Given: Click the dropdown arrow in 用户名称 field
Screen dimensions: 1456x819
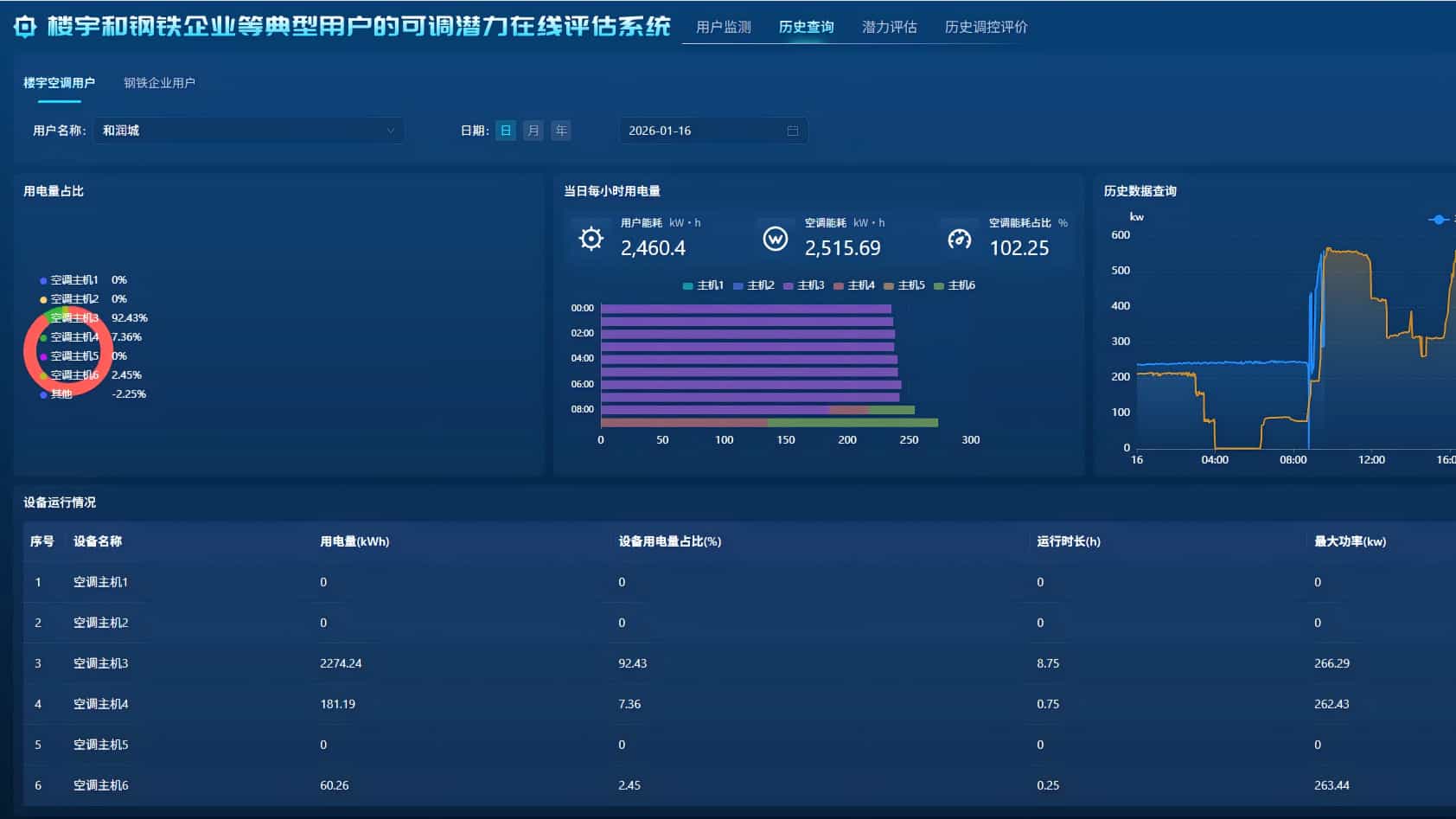Looking at the screenshot, I should pyautogui.click(x=391, y=130).
